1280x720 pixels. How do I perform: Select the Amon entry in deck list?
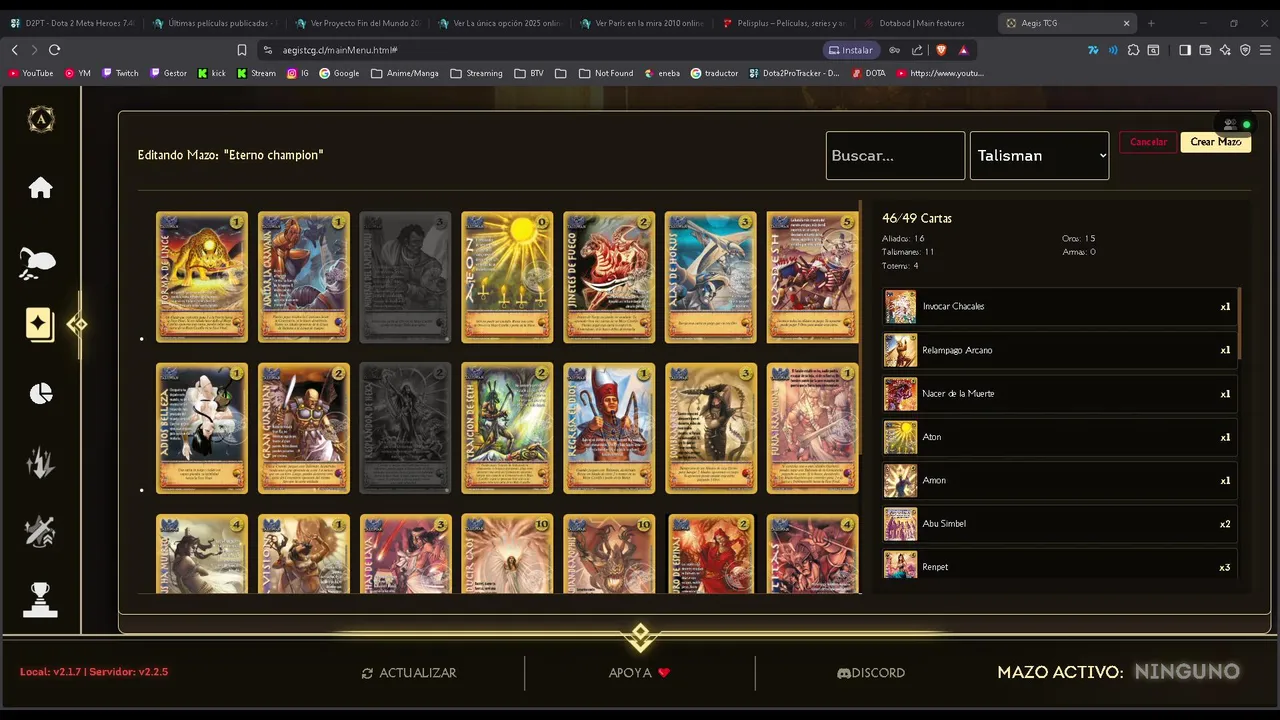coord(1060,480)
